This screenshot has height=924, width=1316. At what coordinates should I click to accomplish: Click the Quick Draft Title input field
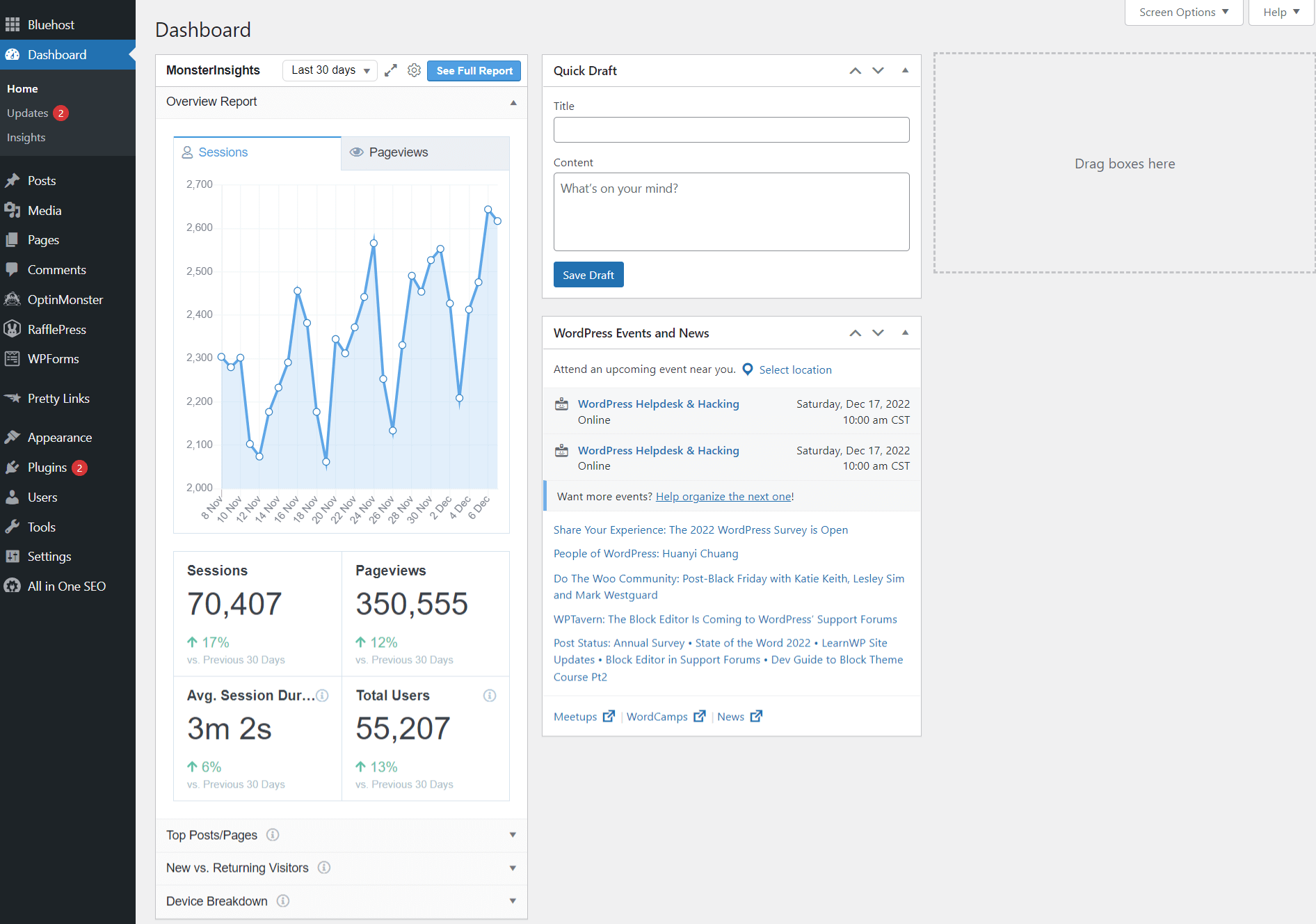point(731,129)
